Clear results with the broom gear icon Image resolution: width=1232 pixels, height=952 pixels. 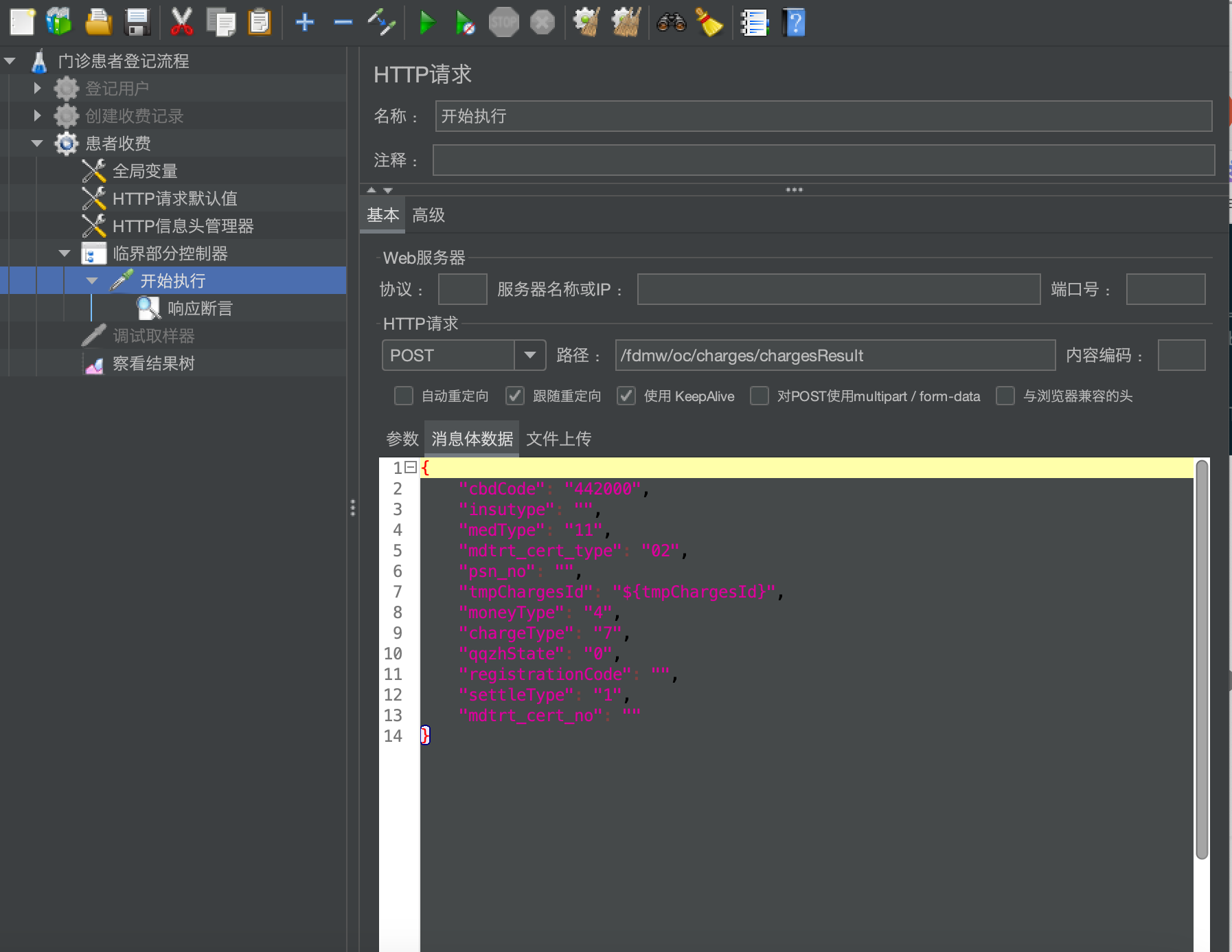tap(586, 22)
